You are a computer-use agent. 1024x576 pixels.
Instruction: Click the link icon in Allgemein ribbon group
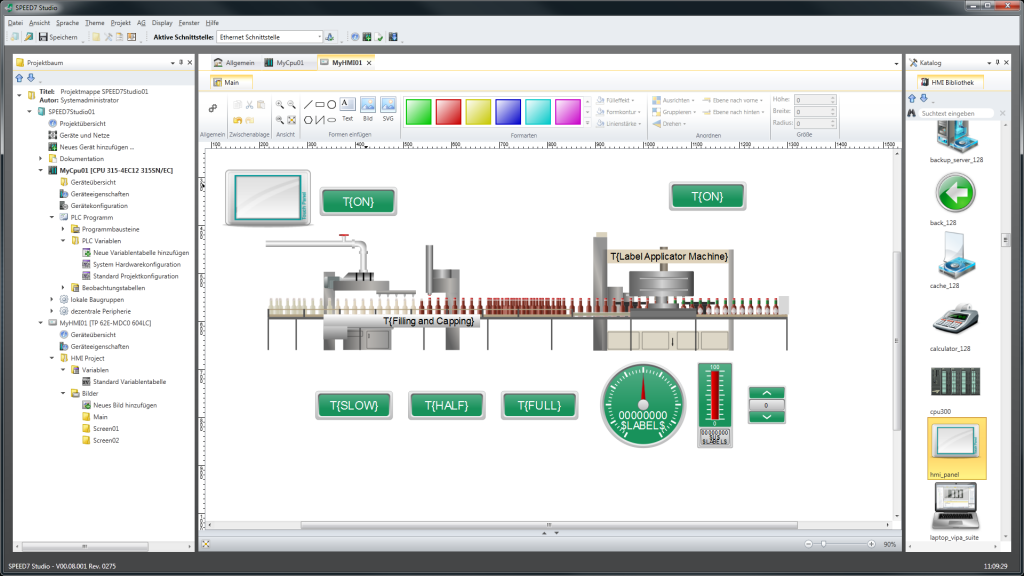click(x=213, y=108)
